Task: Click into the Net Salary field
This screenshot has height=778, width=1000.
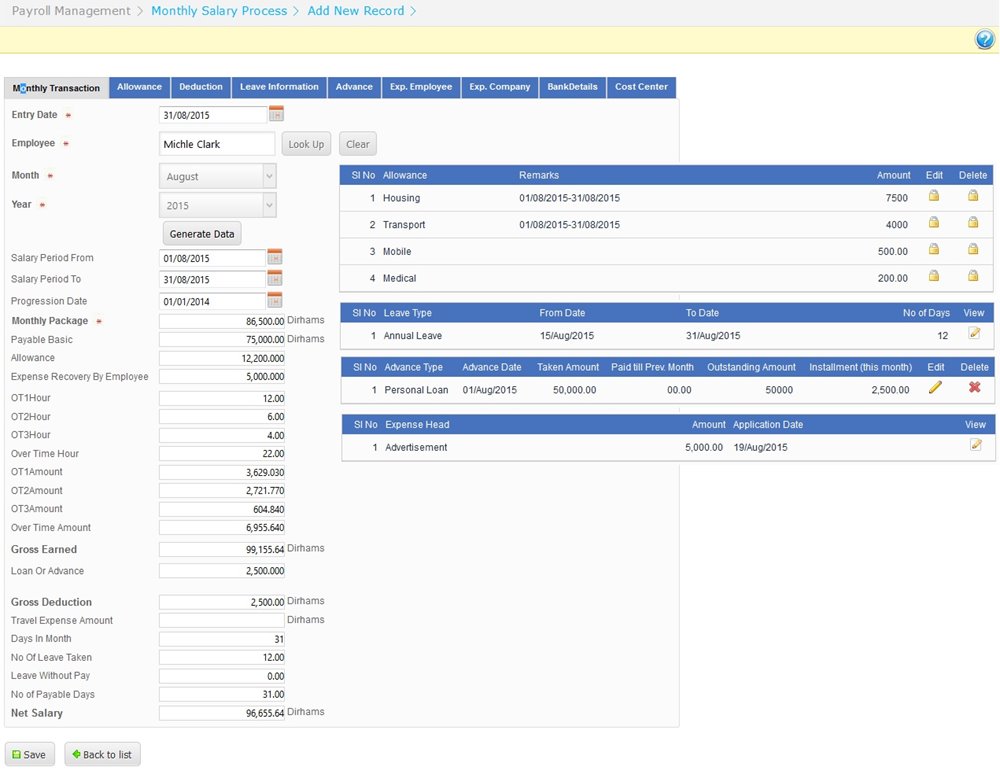Action: coord(222,713)
